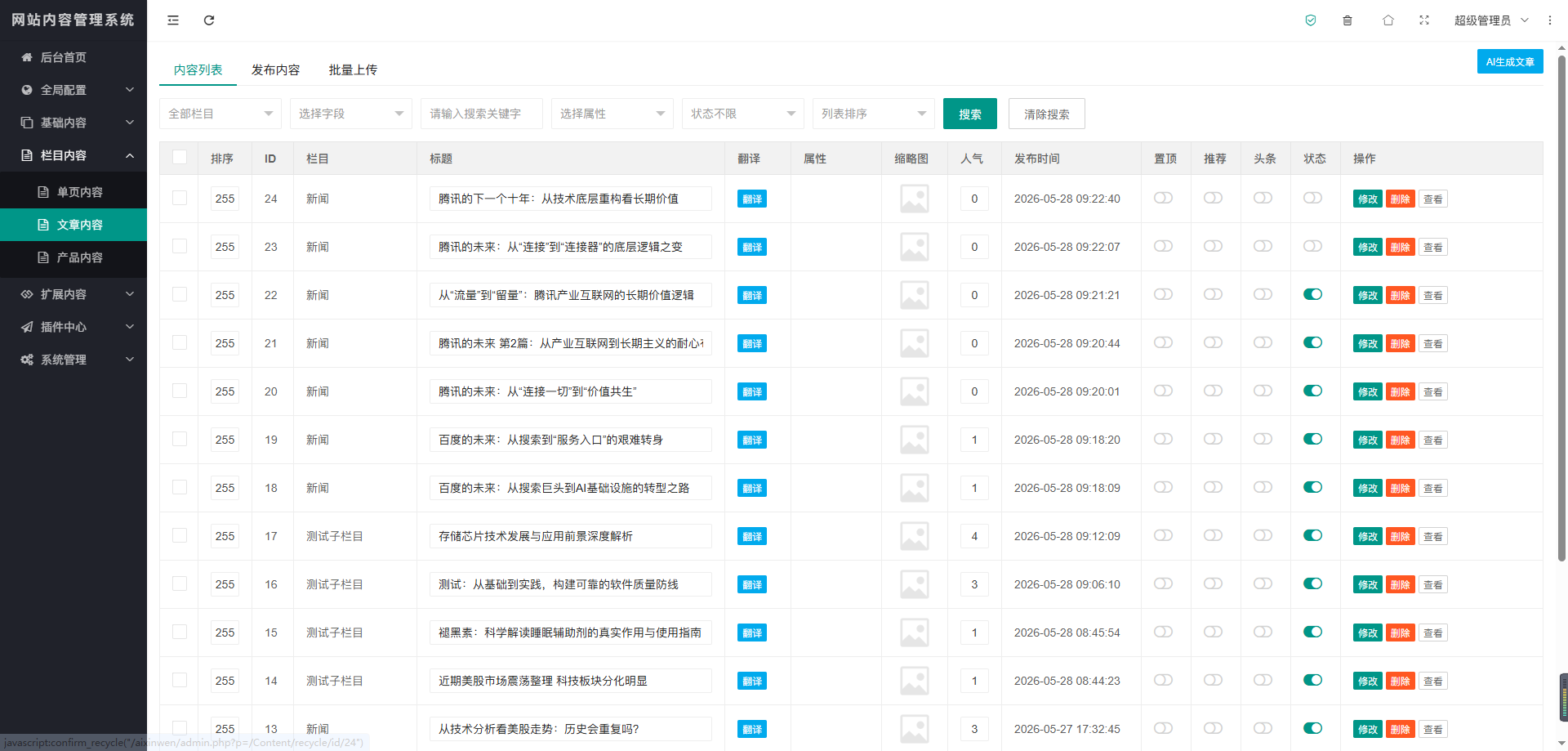Click translate icon for article ID 16
1568x751 pixels.
pos(752,584)
